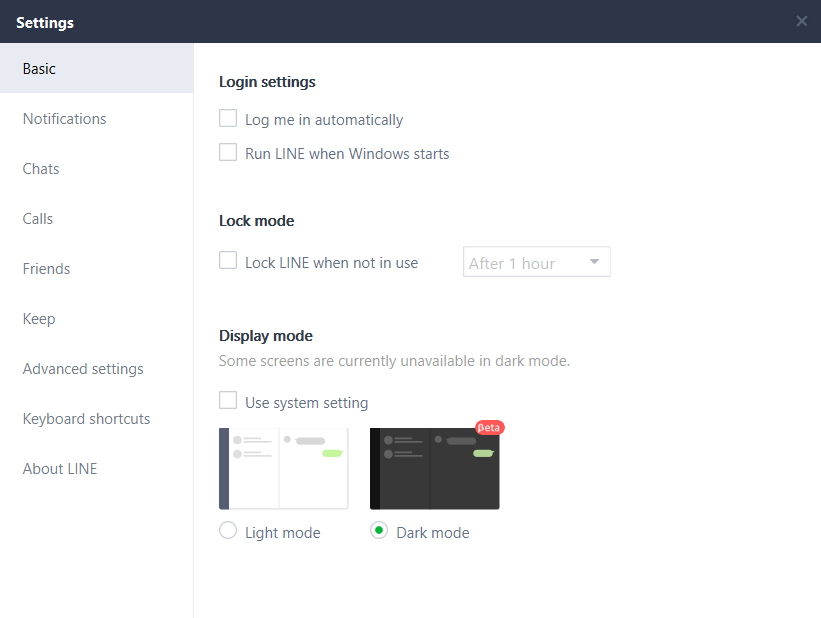
Task: Choose the Light mode radio button
Action: coord(228,531)
